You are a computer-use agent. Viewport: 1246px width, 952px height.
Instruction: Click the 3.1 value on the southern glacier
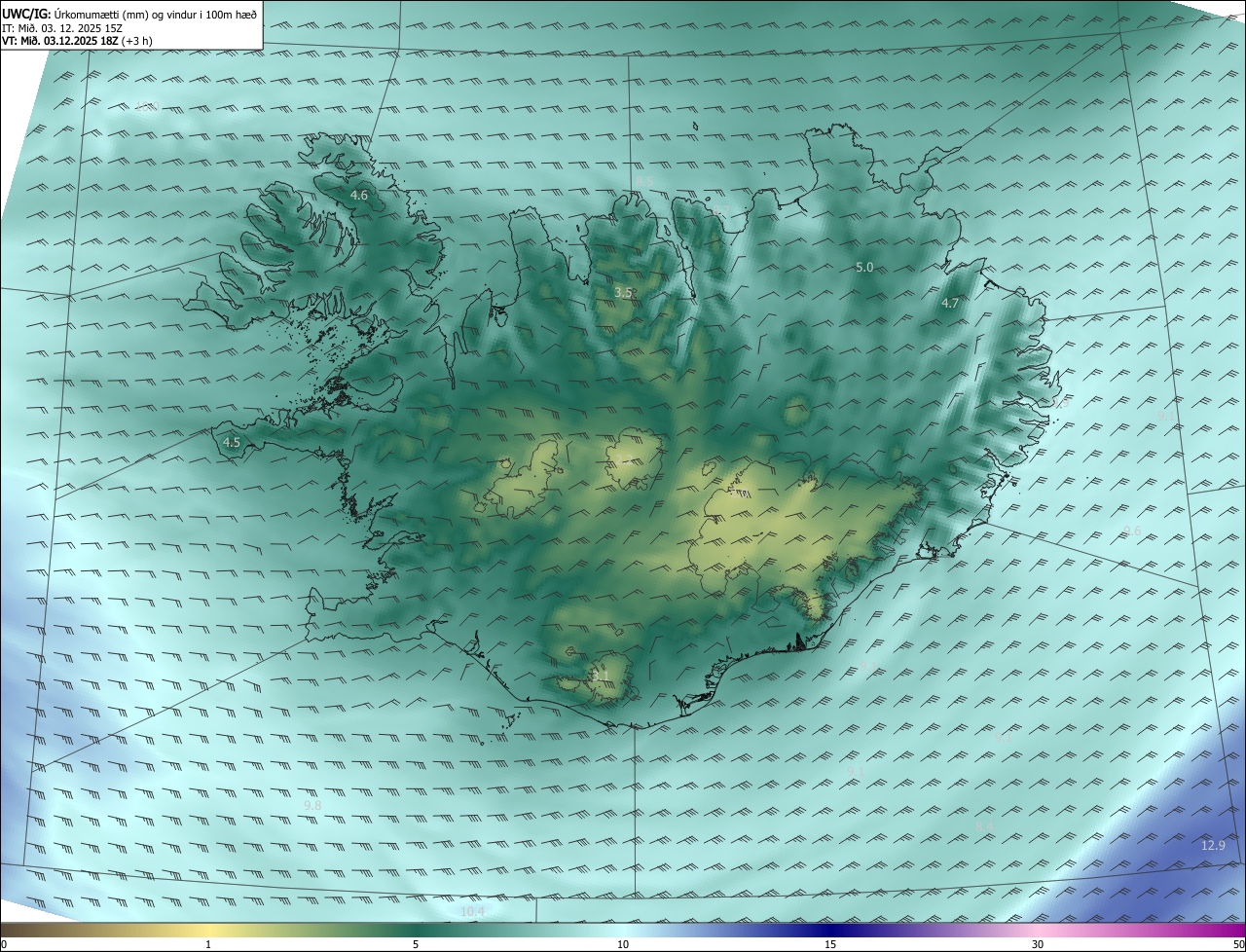pos(600,676)
